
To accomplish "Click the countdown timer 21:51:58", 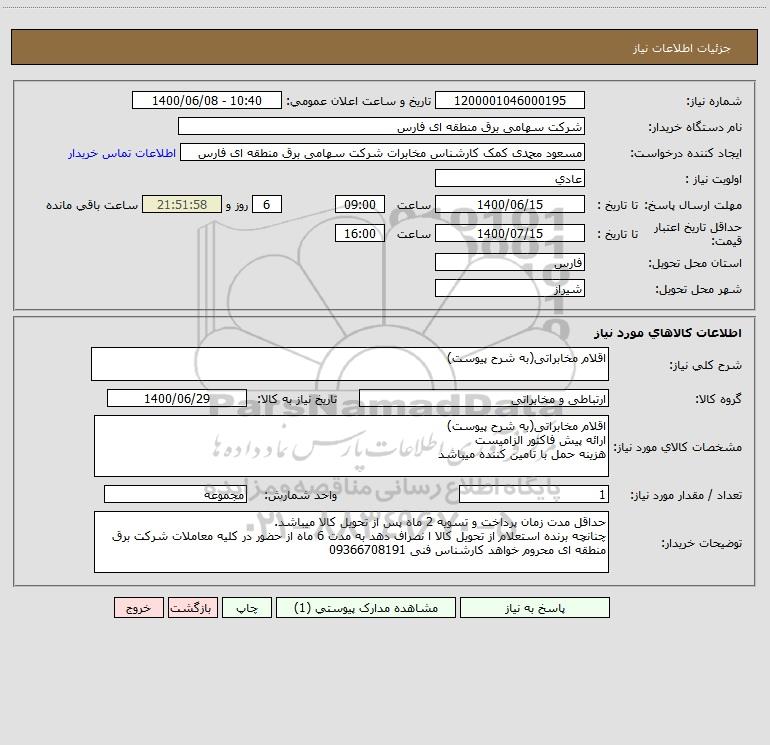I will 182,204.
